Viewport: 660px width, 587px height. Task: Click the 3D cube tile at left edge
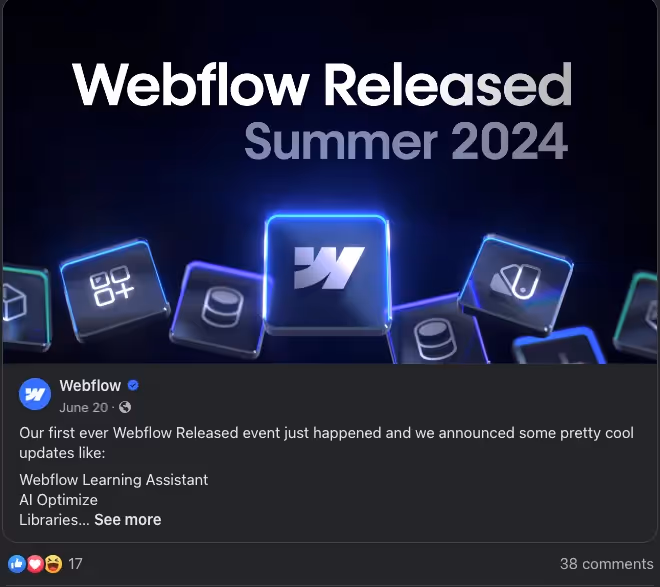point(23,306)
